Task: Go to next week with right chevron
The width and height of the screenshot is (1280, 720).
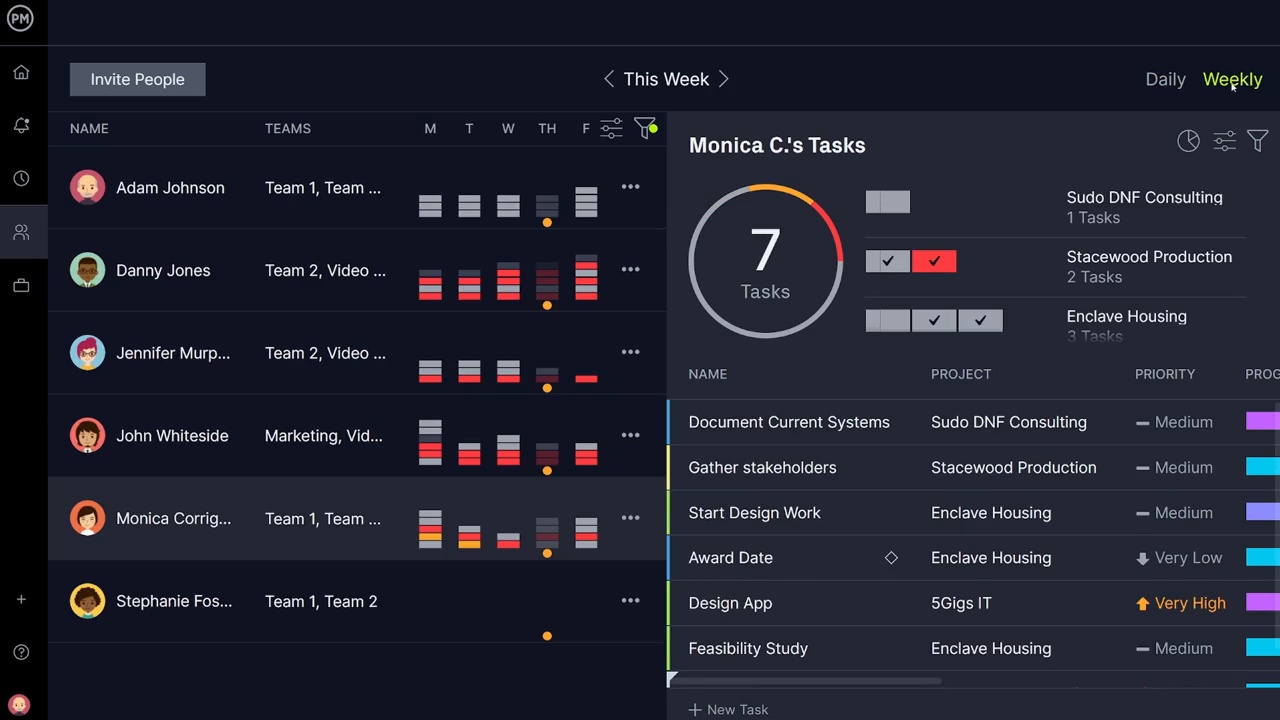Action: (x=724, y=79)
